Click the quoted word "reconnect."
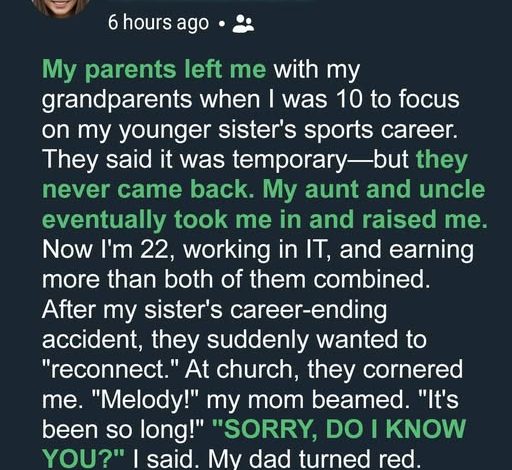This screenshot has height=470, width=512. [x=111, y=369]
